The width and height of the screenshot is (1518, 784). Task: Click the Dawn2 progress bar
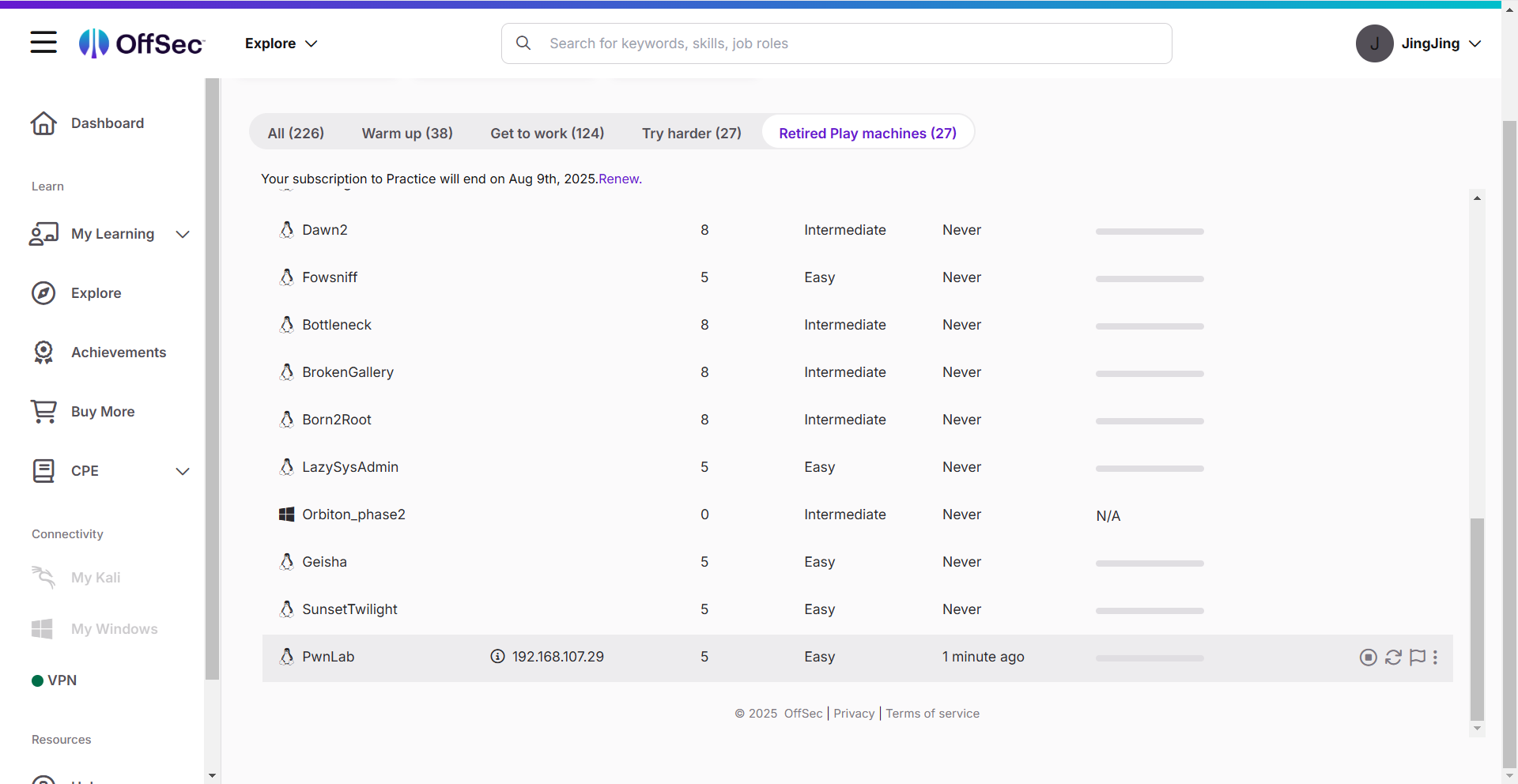[x=1150, y=232]
